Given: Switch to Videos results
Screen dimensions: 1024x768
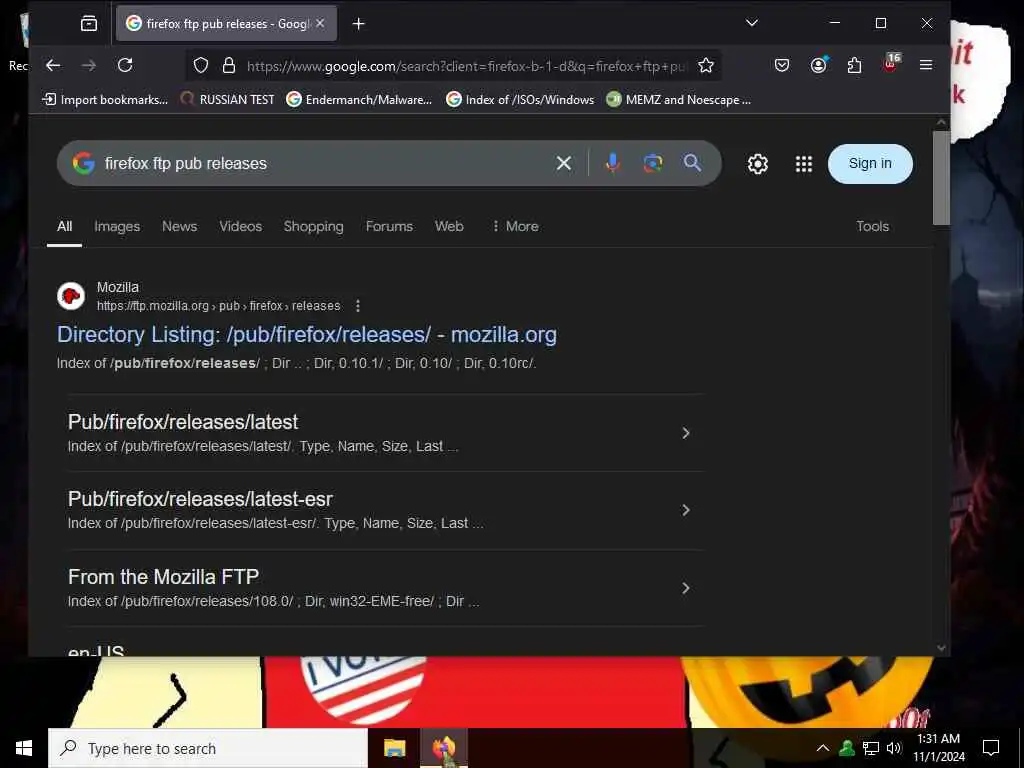Looking at the screenshot, I should (x=240, y=226).
